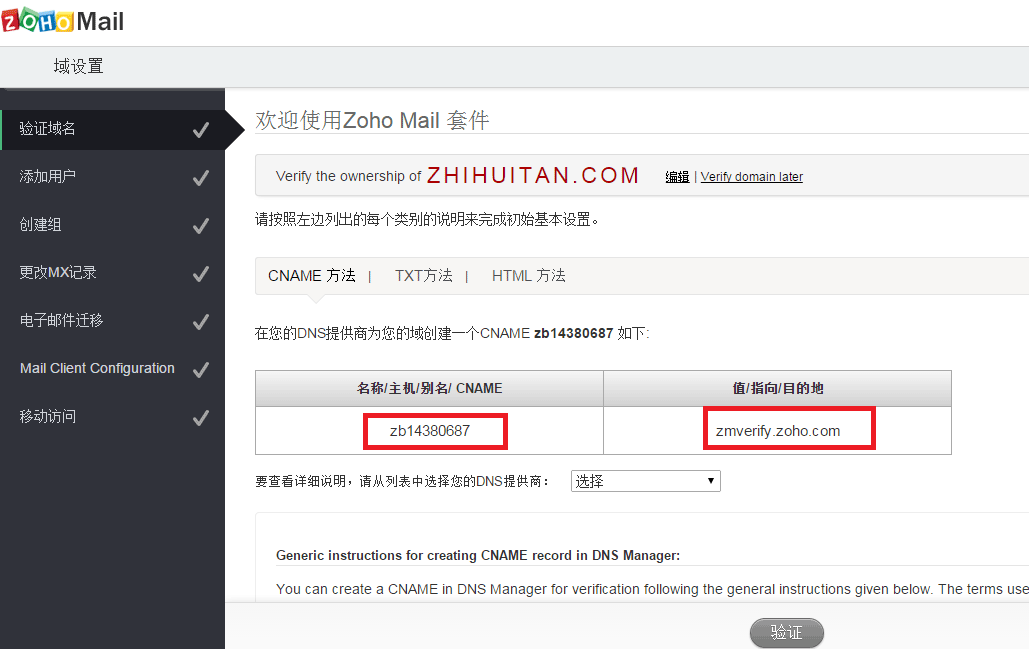Open the DNS provider 选择 dropdown

[646, 481]
